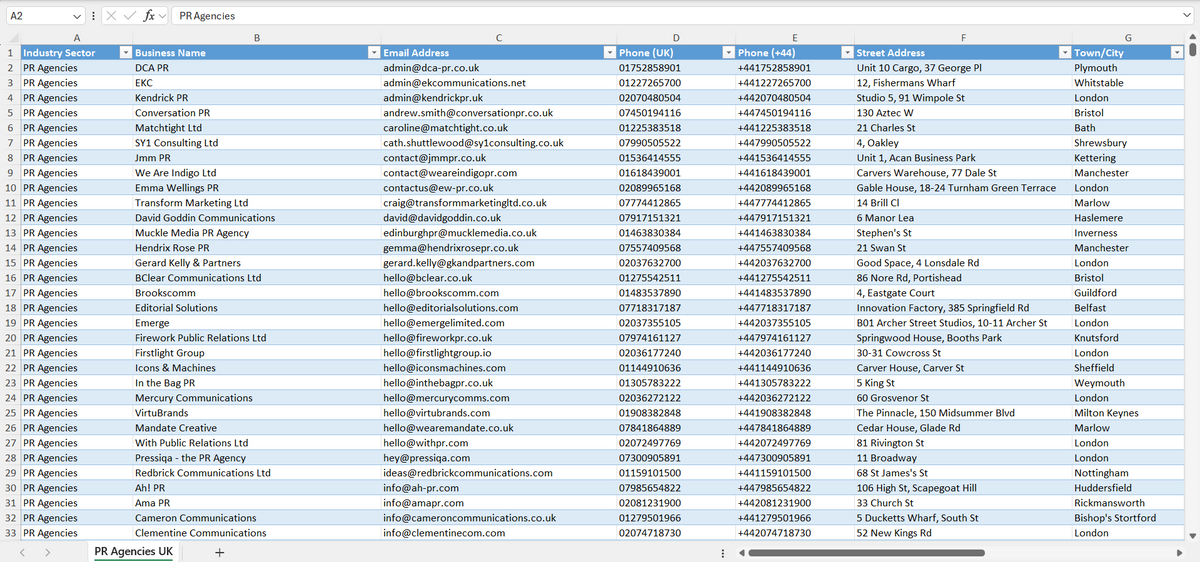Select cell Firework Public Relations Ltd

(257, 338)
